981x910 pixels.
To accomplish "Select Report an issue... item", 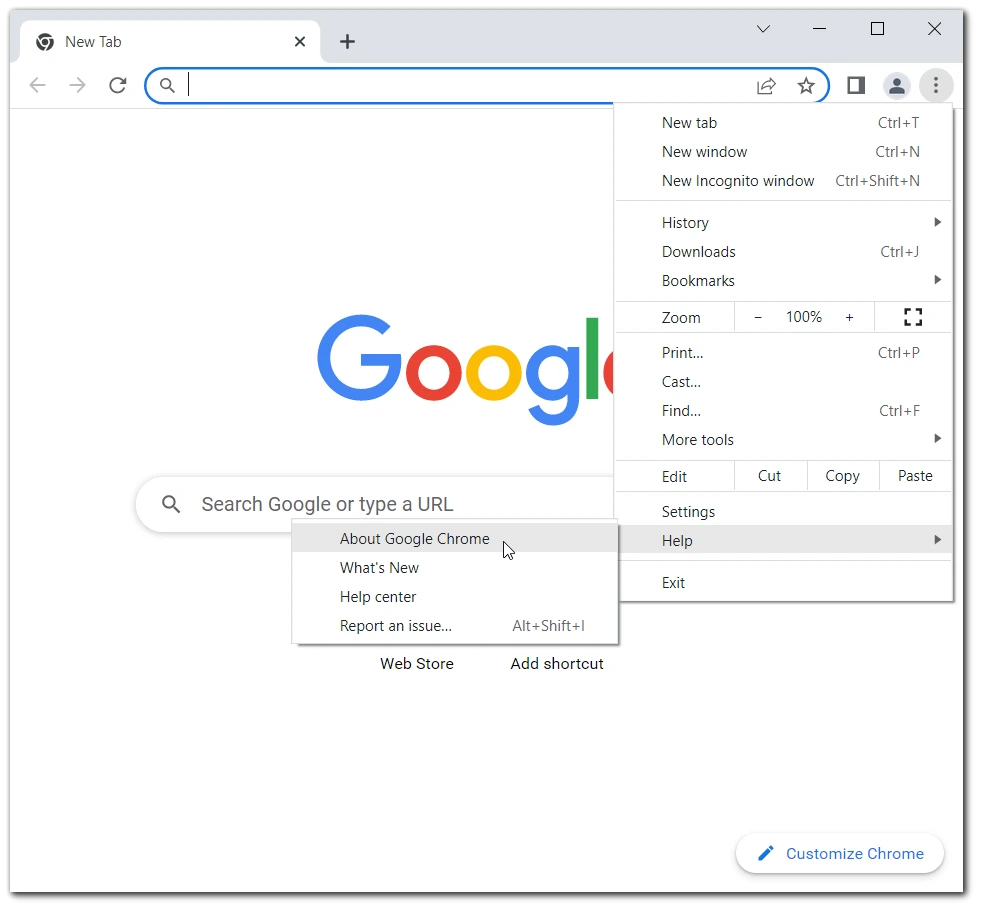I will click(455, 626).
